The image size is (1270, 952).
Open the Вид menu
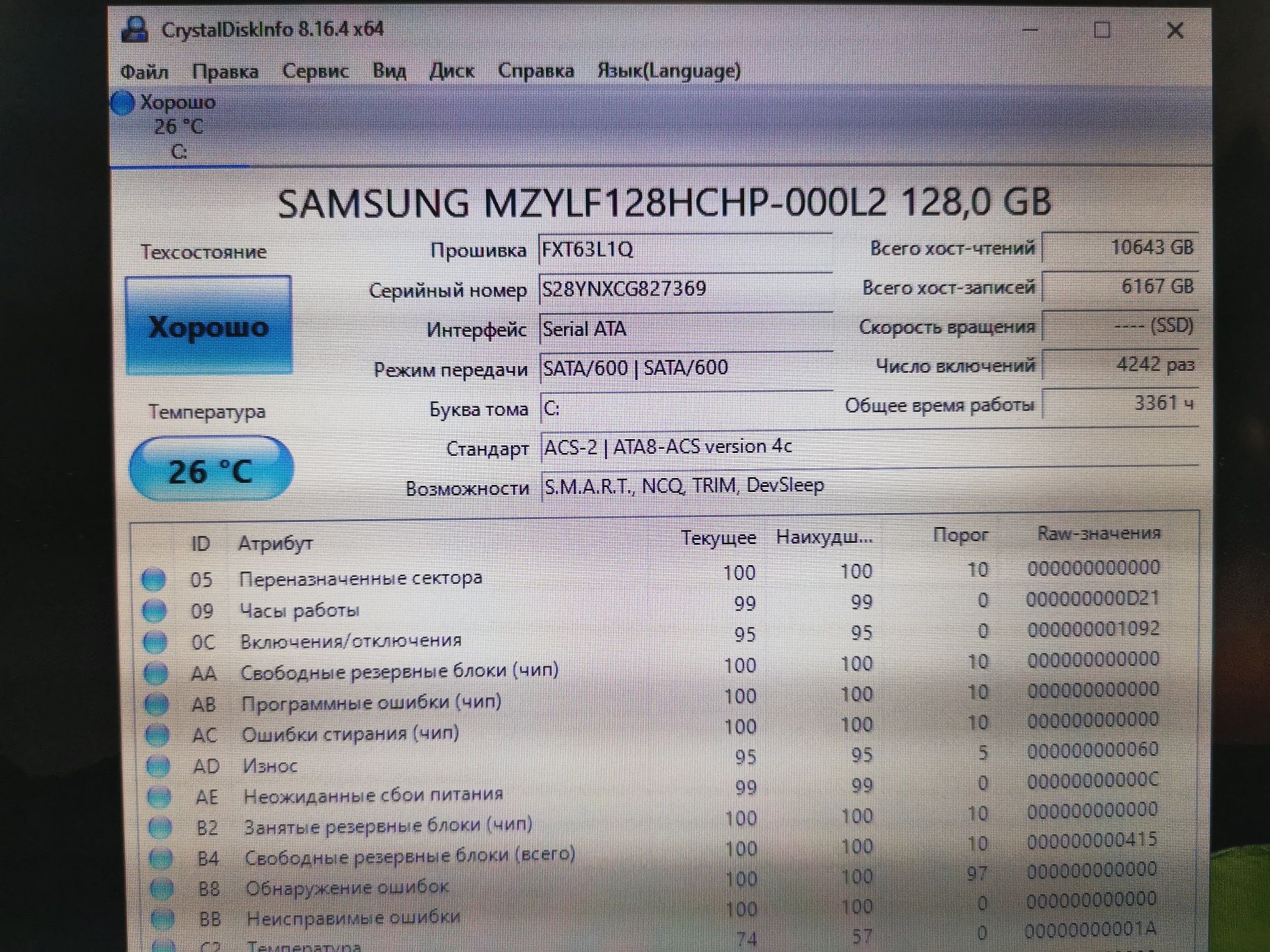(x=389, y=71)
